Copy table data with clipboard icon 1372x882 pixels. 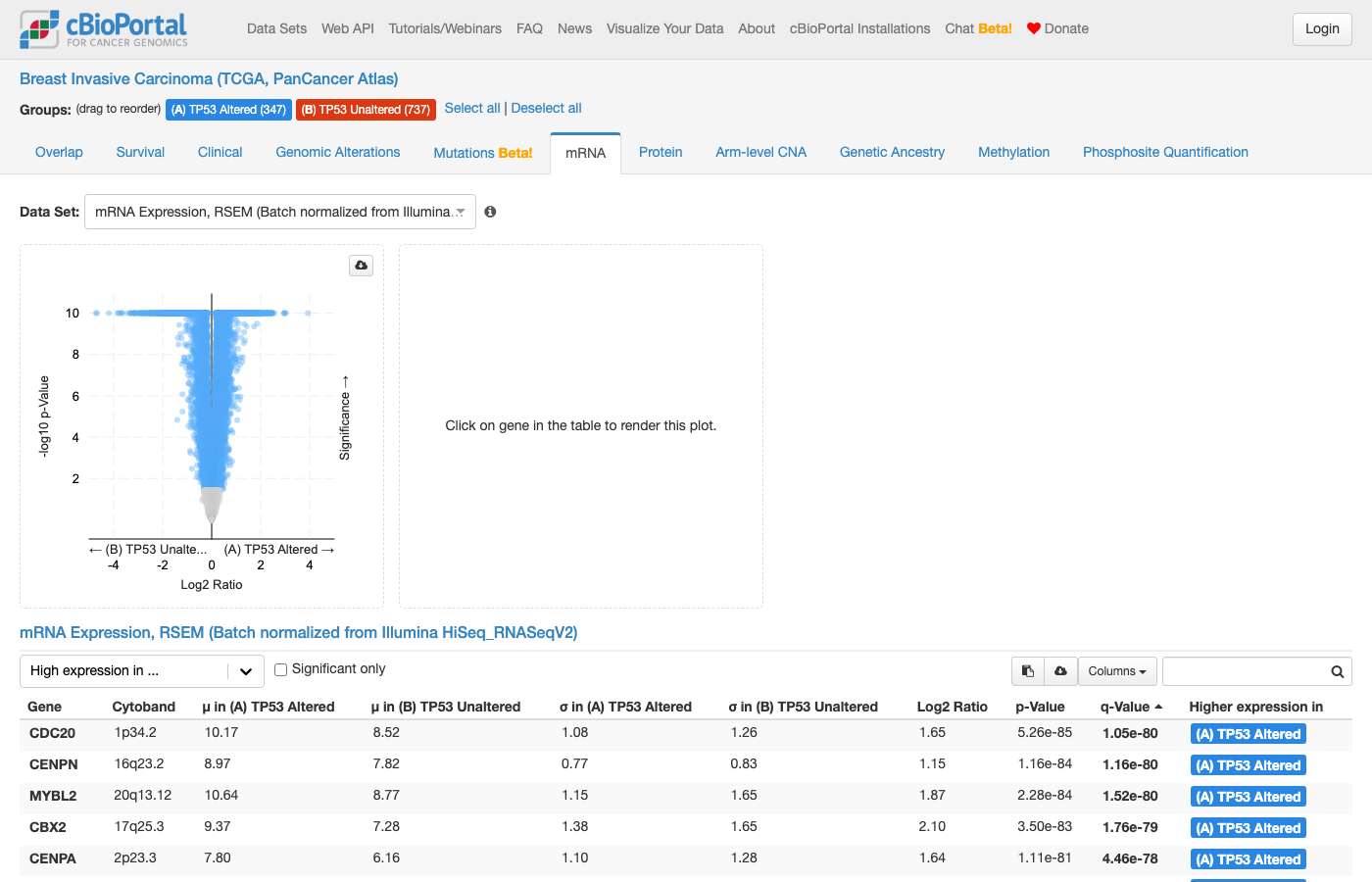pyautogui.click(x=1028, y=671)
